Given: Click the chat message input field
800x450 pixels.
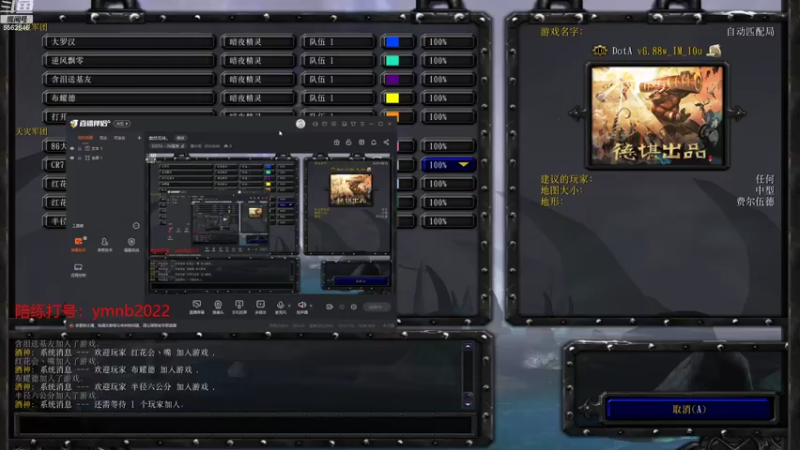Looking at the screenshot, I should click(244, 424).
